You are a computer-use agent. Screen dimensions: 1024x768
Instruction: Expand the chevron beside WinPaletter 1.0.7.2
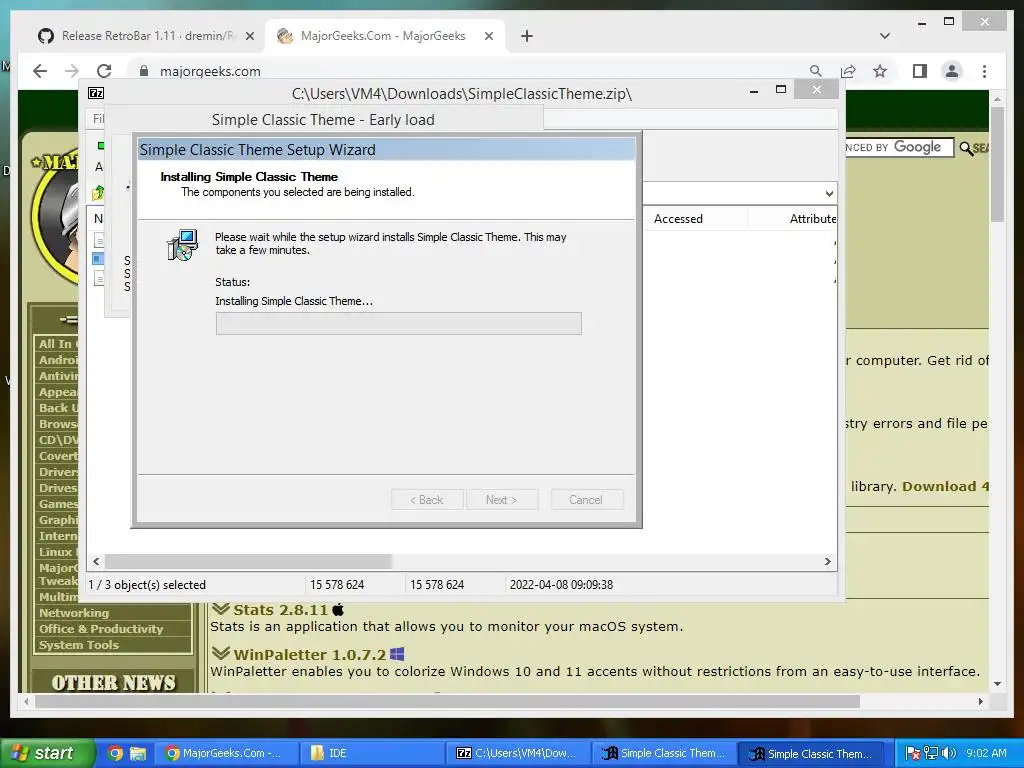221,653
